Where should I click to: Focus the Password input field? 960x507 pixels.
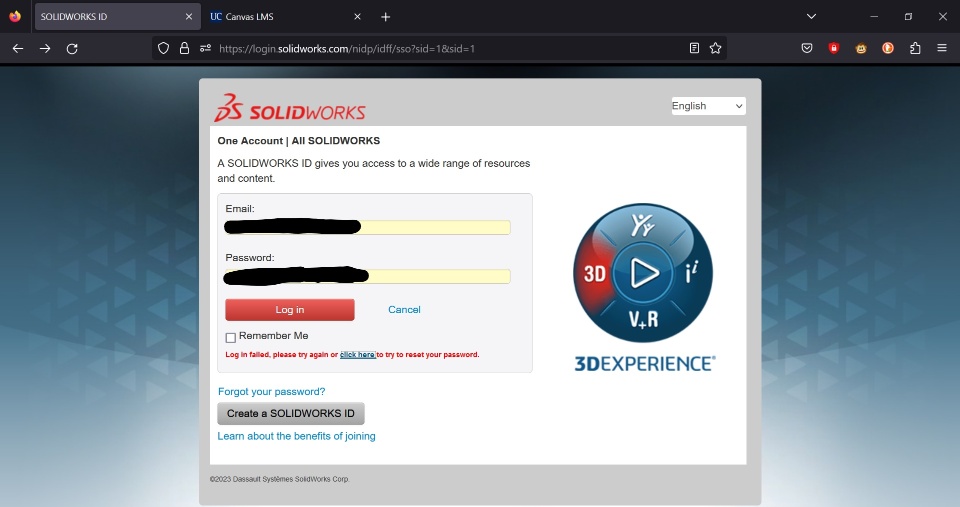click(367, 276)
